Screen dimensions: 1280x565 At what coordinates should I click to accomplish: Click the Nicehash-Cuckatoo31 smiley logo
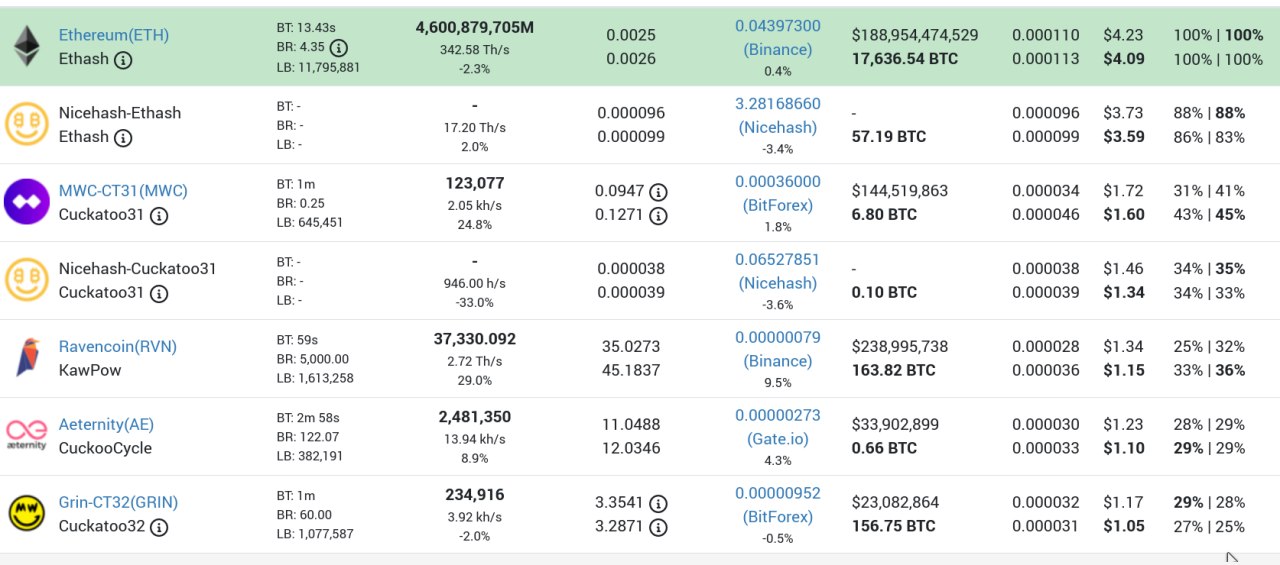(27, 281)
